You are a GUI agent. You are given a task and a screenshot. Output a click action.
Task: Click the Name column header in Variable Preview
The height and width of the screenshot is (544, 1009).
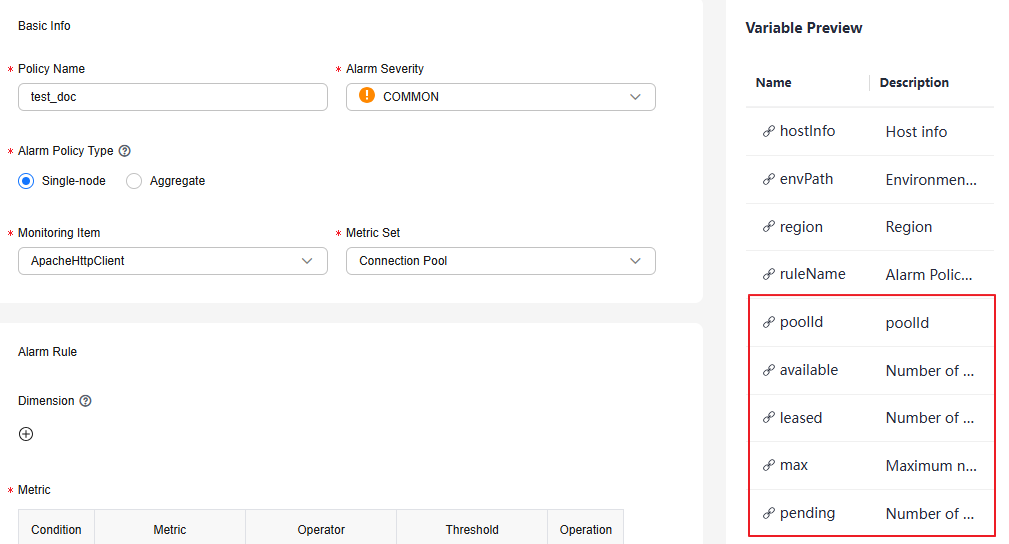(x=773, y=82)
